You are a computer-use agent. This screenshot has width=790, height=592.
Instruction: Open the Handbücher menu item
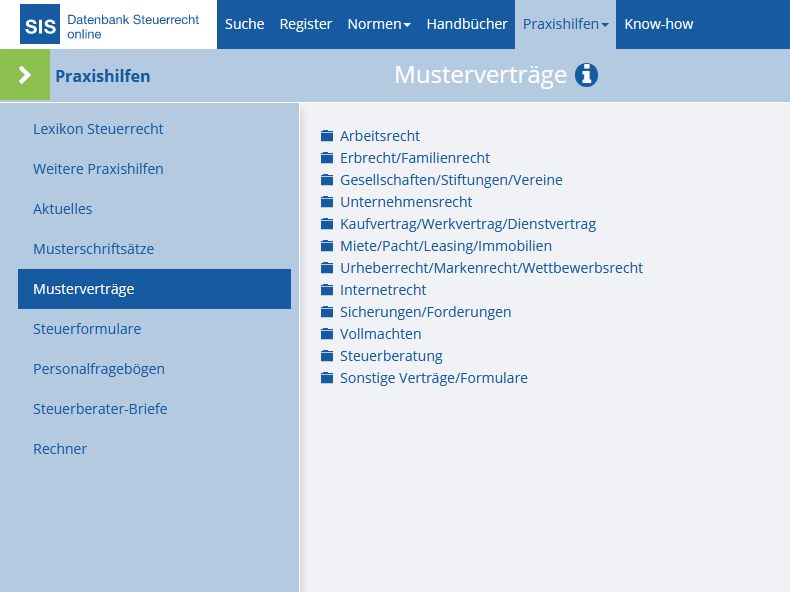pyautogui.click(x=467, y=24)
